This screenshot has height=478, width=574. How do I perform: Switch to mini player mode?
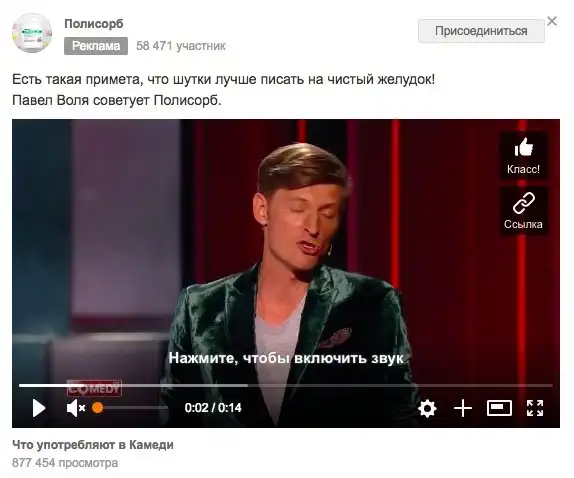[499, 408]
